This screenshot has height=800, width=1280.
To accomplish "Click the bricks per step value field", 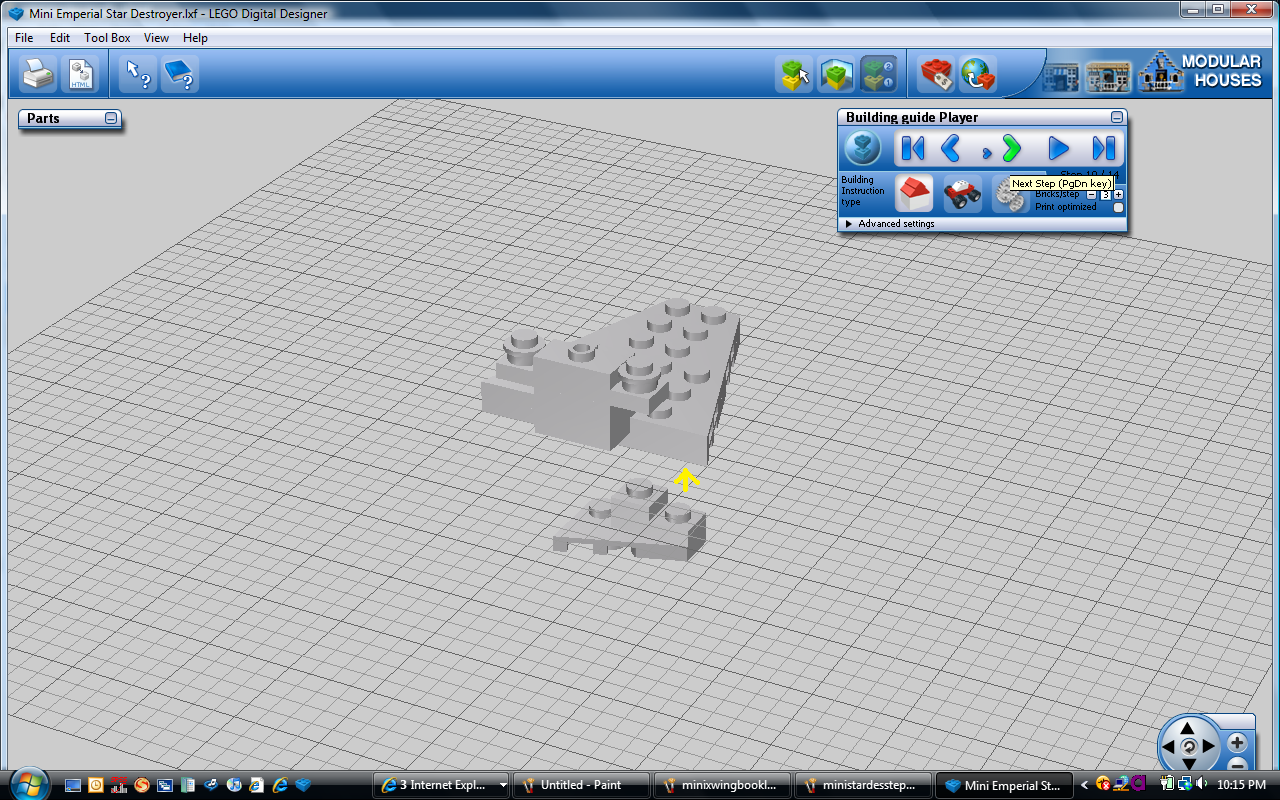I will point(1105,195).
